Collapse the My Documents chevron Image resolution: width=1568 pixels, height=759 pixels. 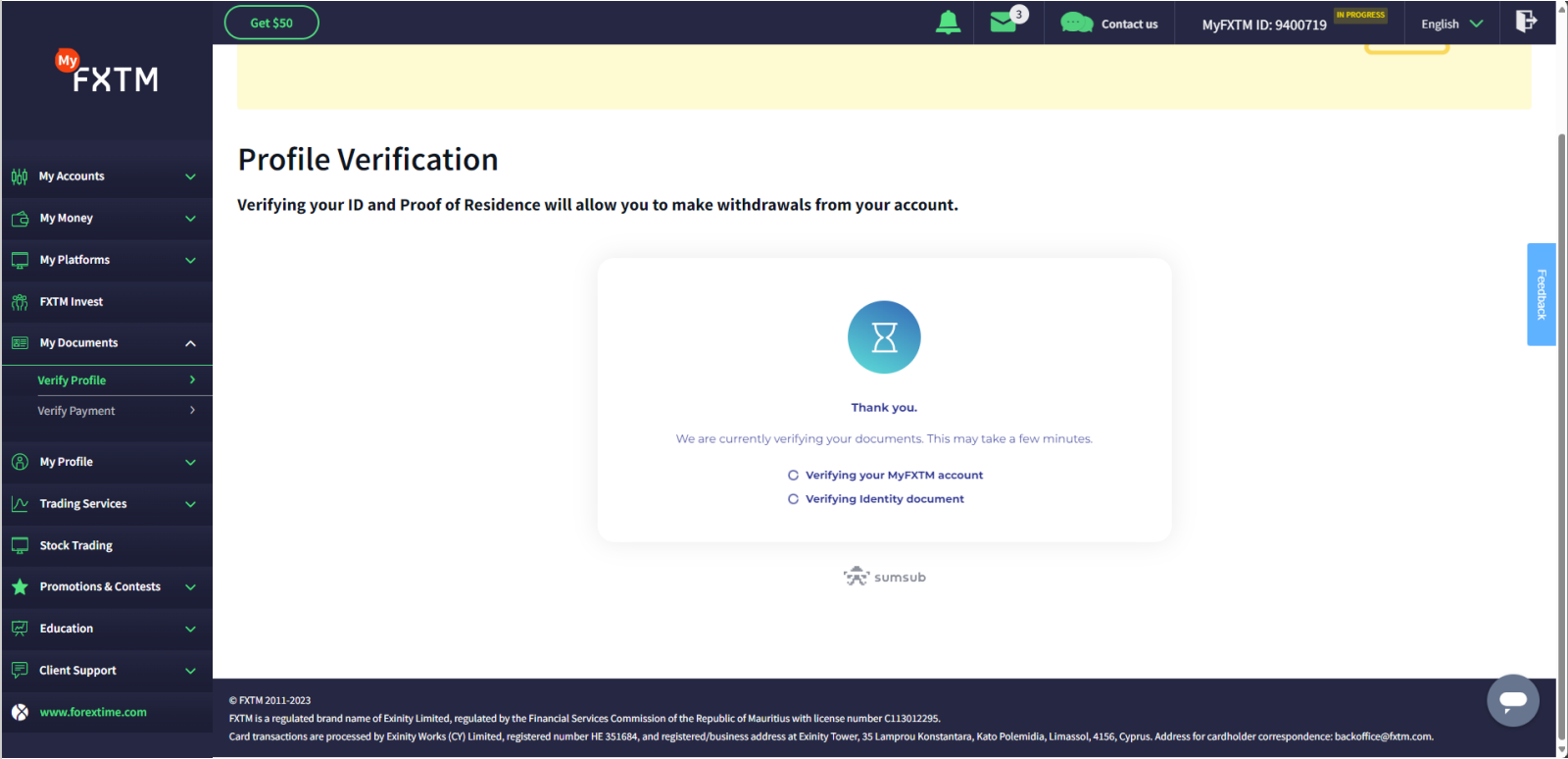(191, 343)
